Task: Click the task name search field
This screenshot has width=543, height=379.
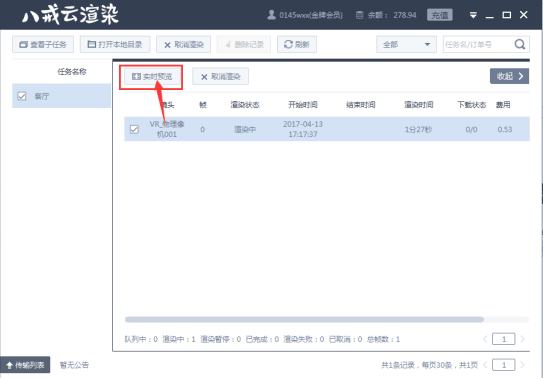Action: click(478, 44)
